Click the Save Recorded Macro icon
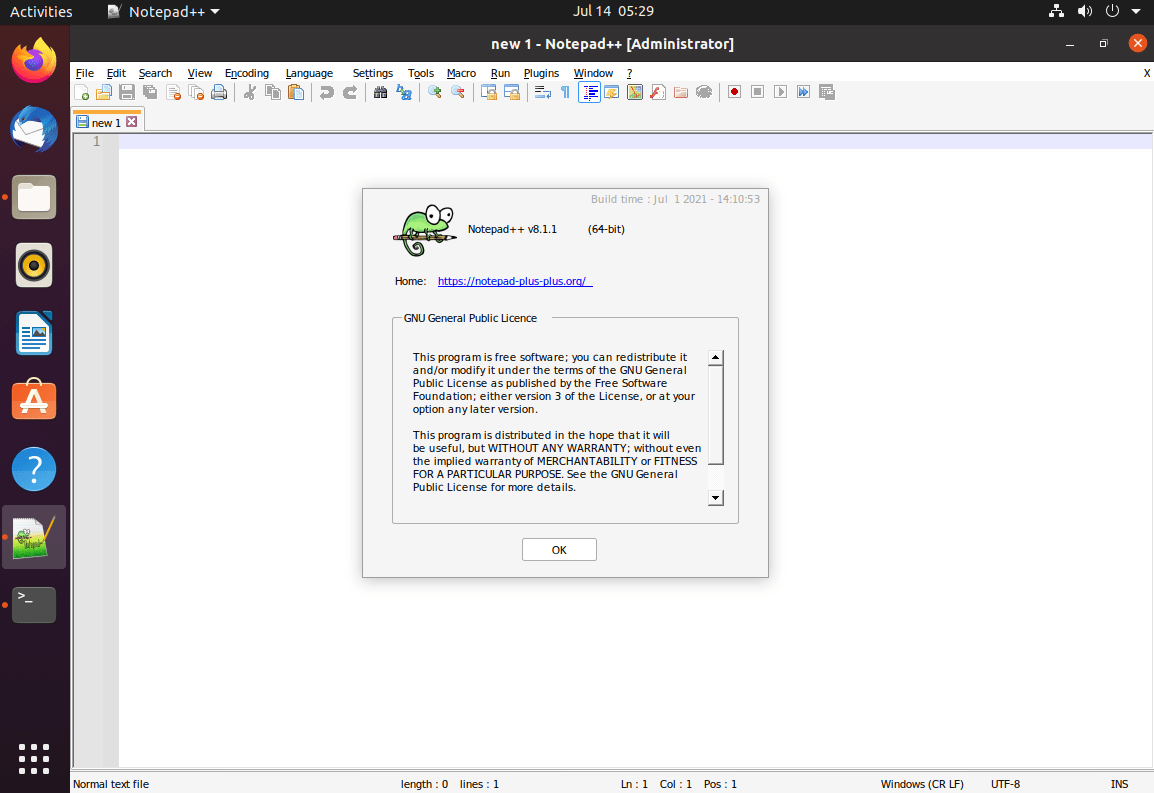1154x793 pixels. 827,92
